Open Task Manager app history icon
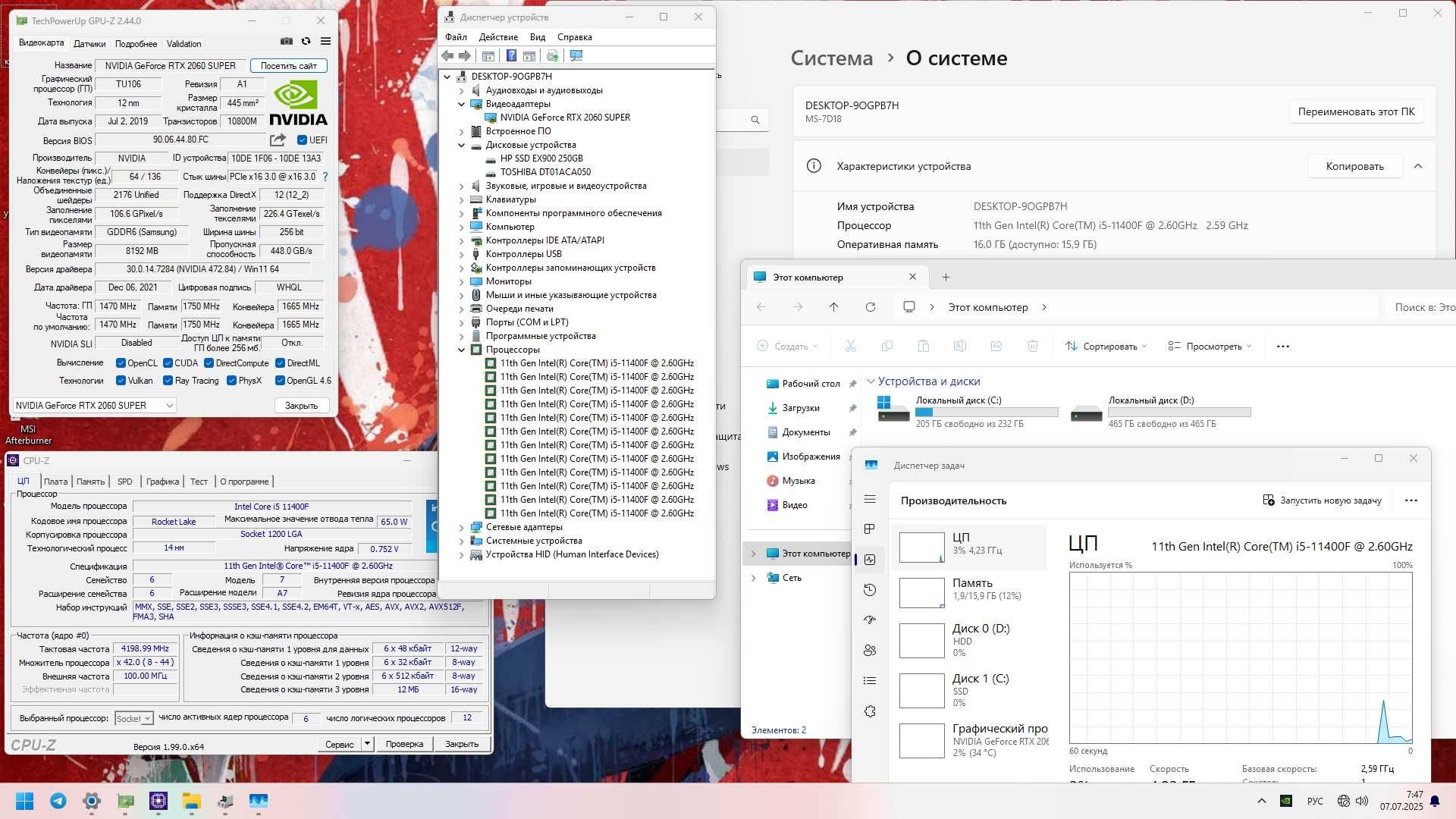This screenshot has width=1456, height=819. 870,590
